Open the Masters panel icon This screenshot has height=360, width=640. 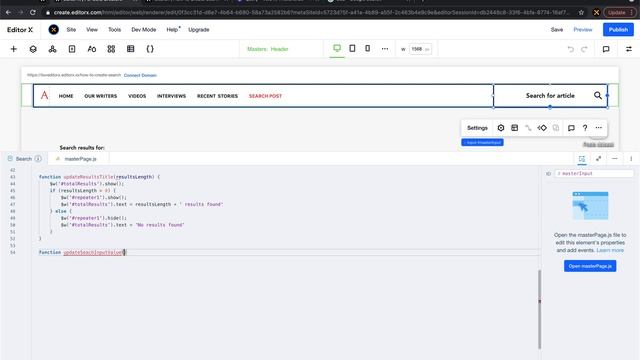[52, 49]
